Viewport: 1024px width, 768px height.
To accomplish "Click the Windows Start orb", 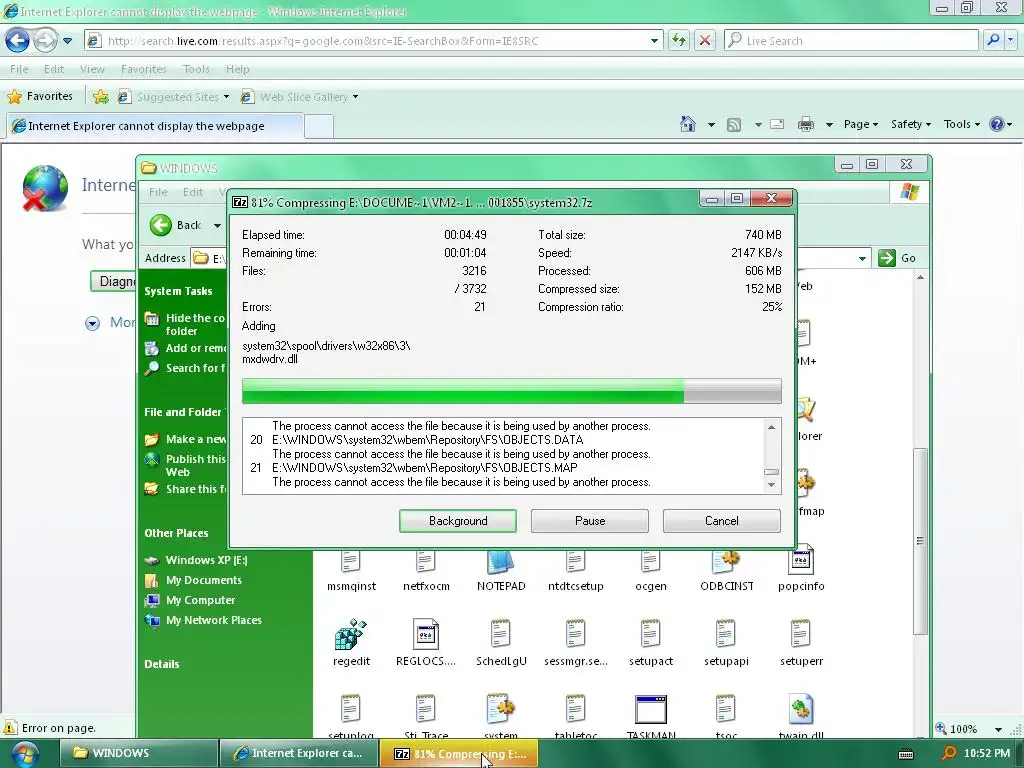I will 25,754.
